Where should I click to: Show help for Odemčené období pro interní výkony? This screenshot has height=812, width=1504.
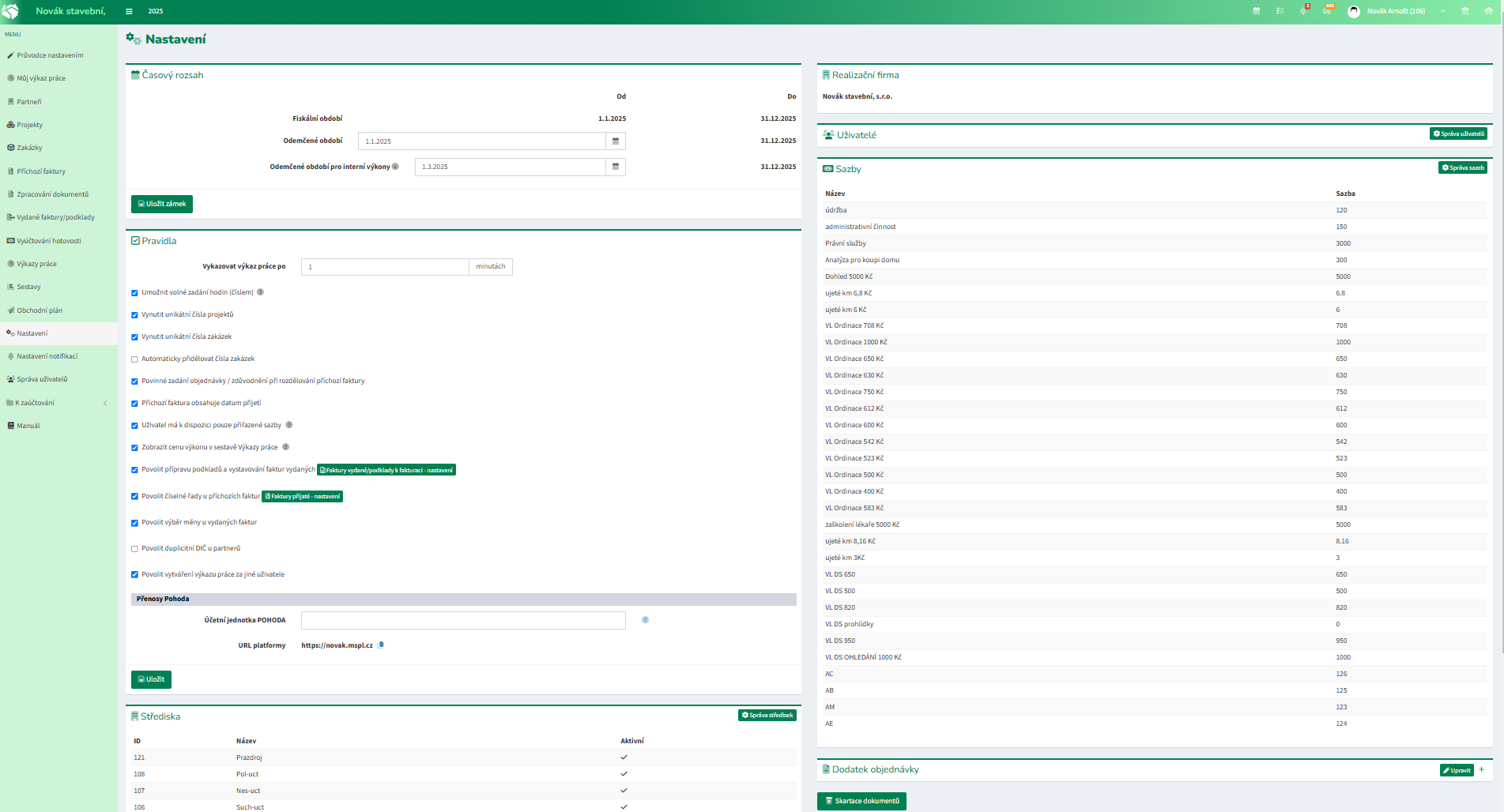[395, 167]
